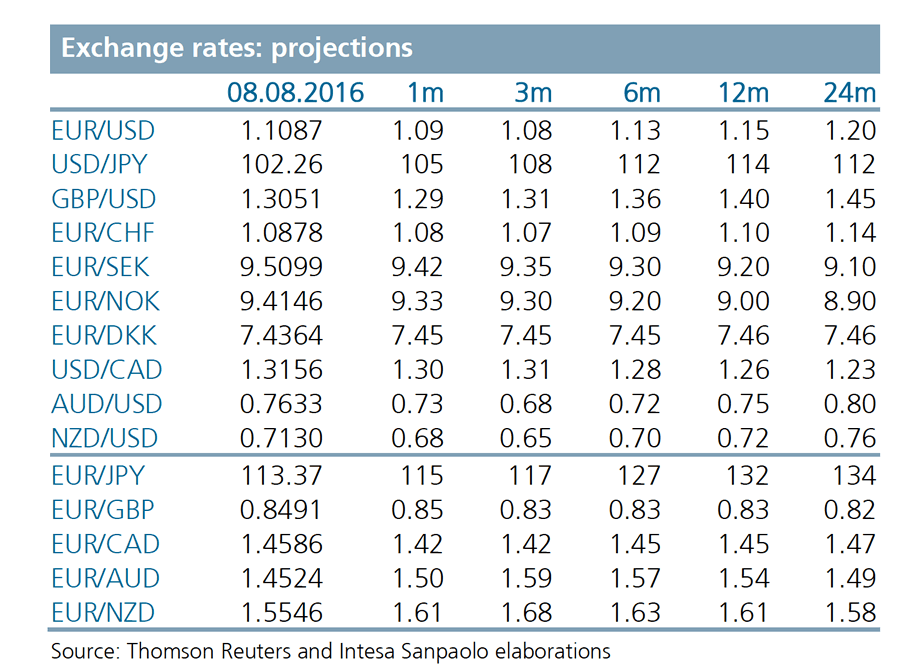Click the 'Exchange rates: projections' title bar
The image size is (902, 672).
[237, 49]
